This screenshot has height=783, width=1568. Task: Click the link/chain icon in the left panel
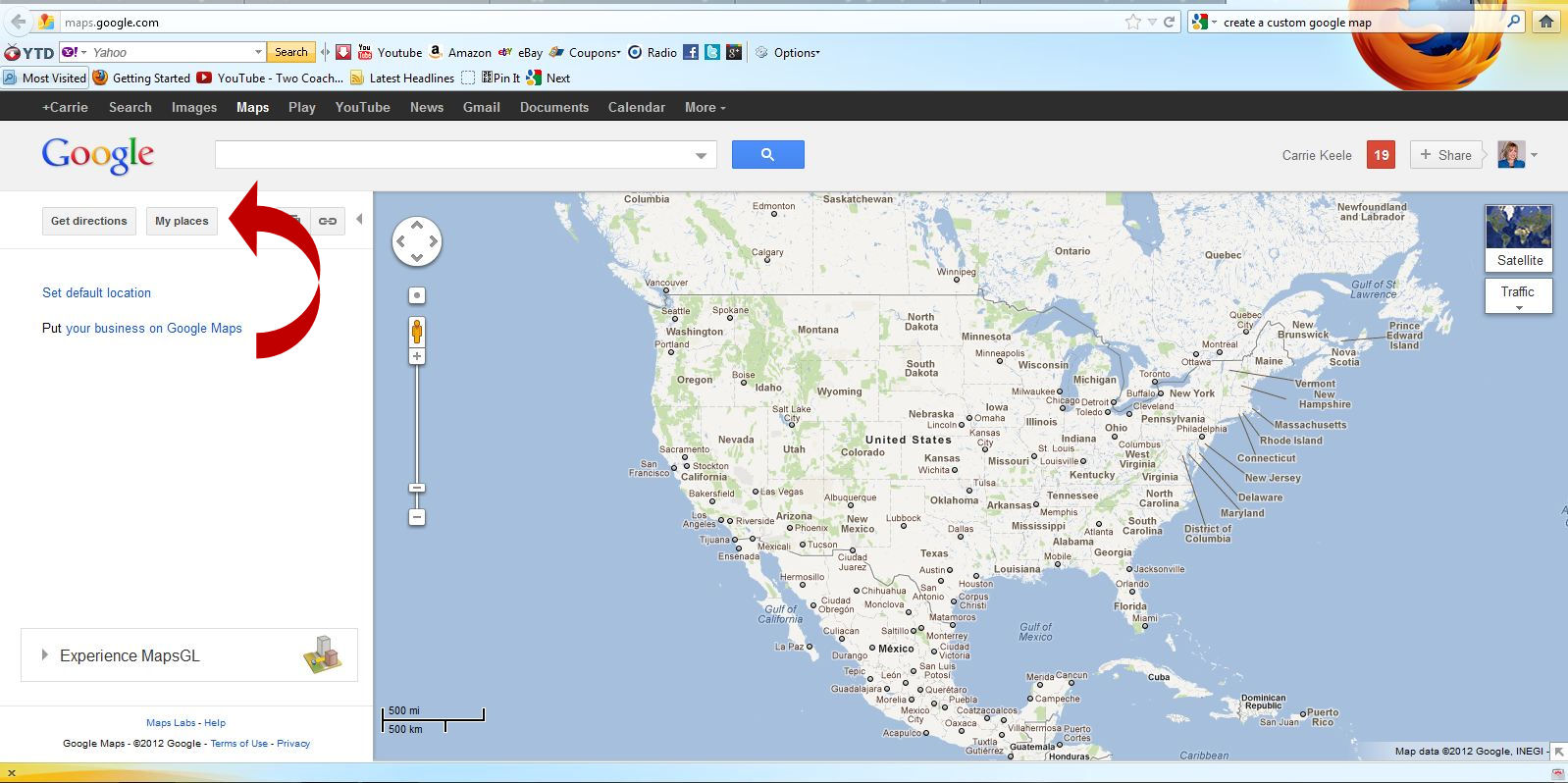pos(328,221)
